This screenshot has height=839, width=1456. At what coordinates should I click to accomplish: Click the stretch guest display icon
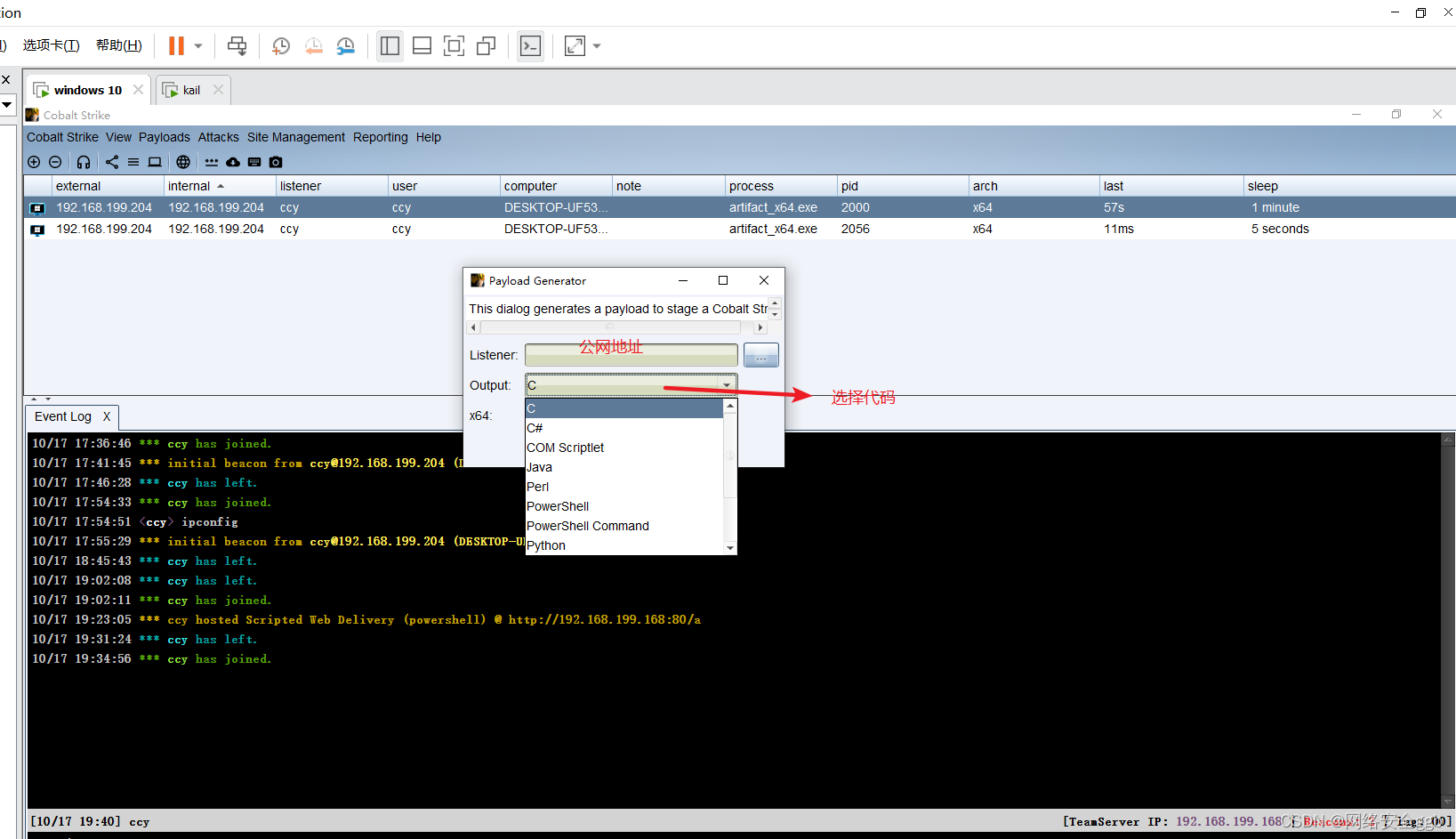(575, 45)
